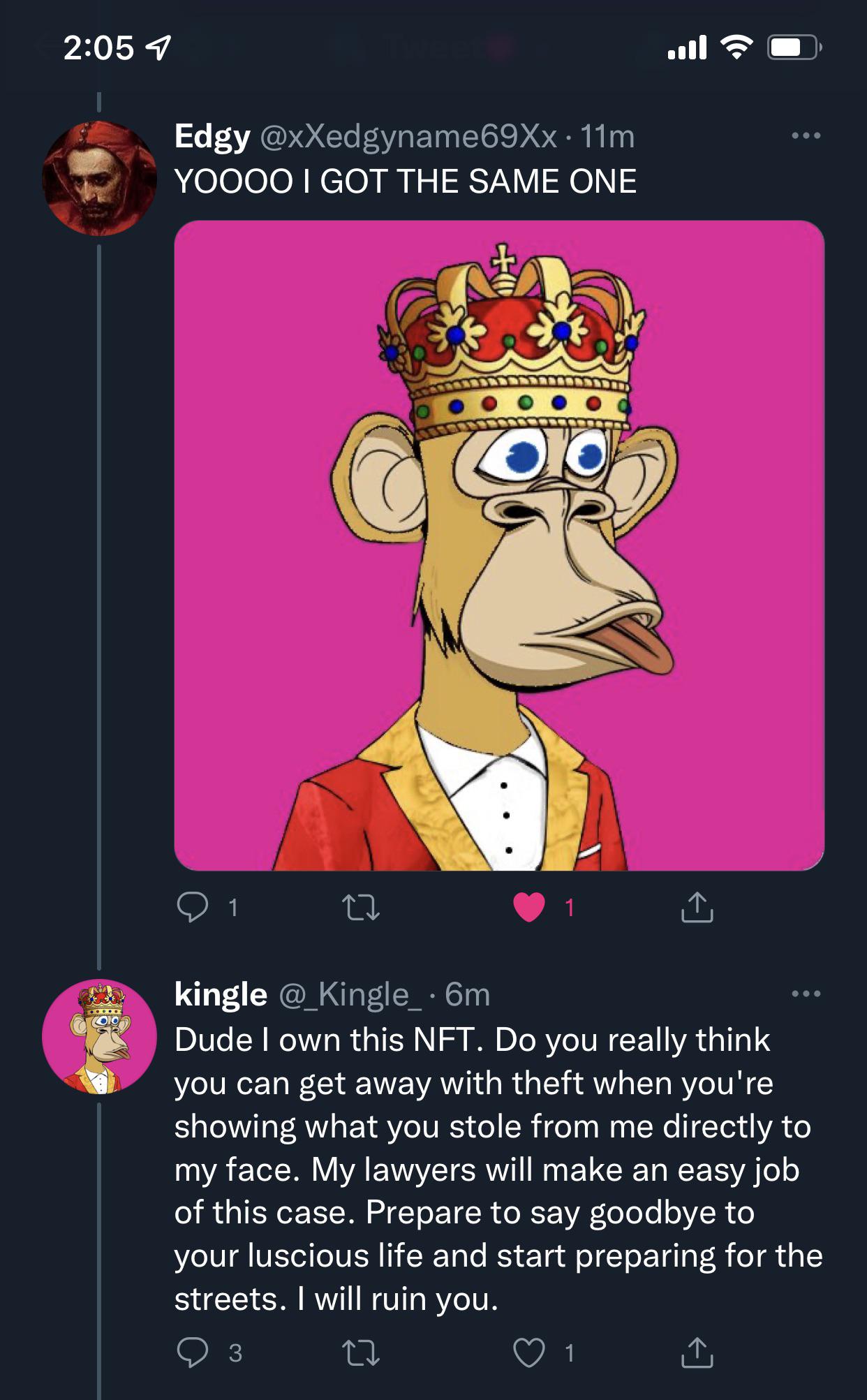Reply to kingle's tweet

[193, 1353]
